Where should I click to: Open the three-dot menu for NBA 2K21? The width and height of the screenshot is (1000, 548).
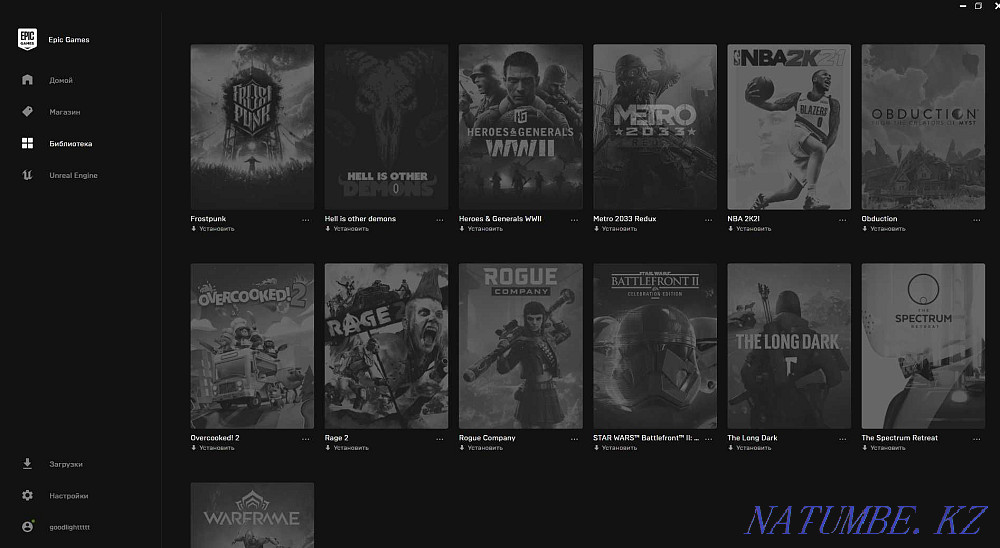coord(842,220)
